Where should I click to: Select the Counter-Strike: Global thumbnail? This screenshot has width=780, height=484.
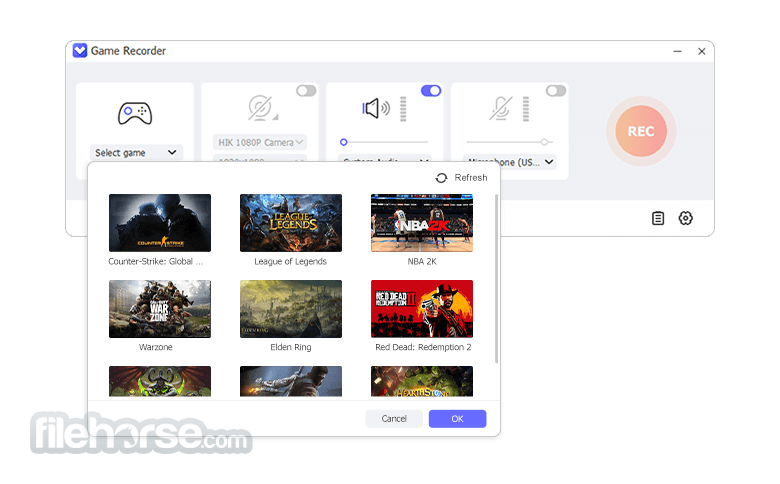tap(160, 223)
